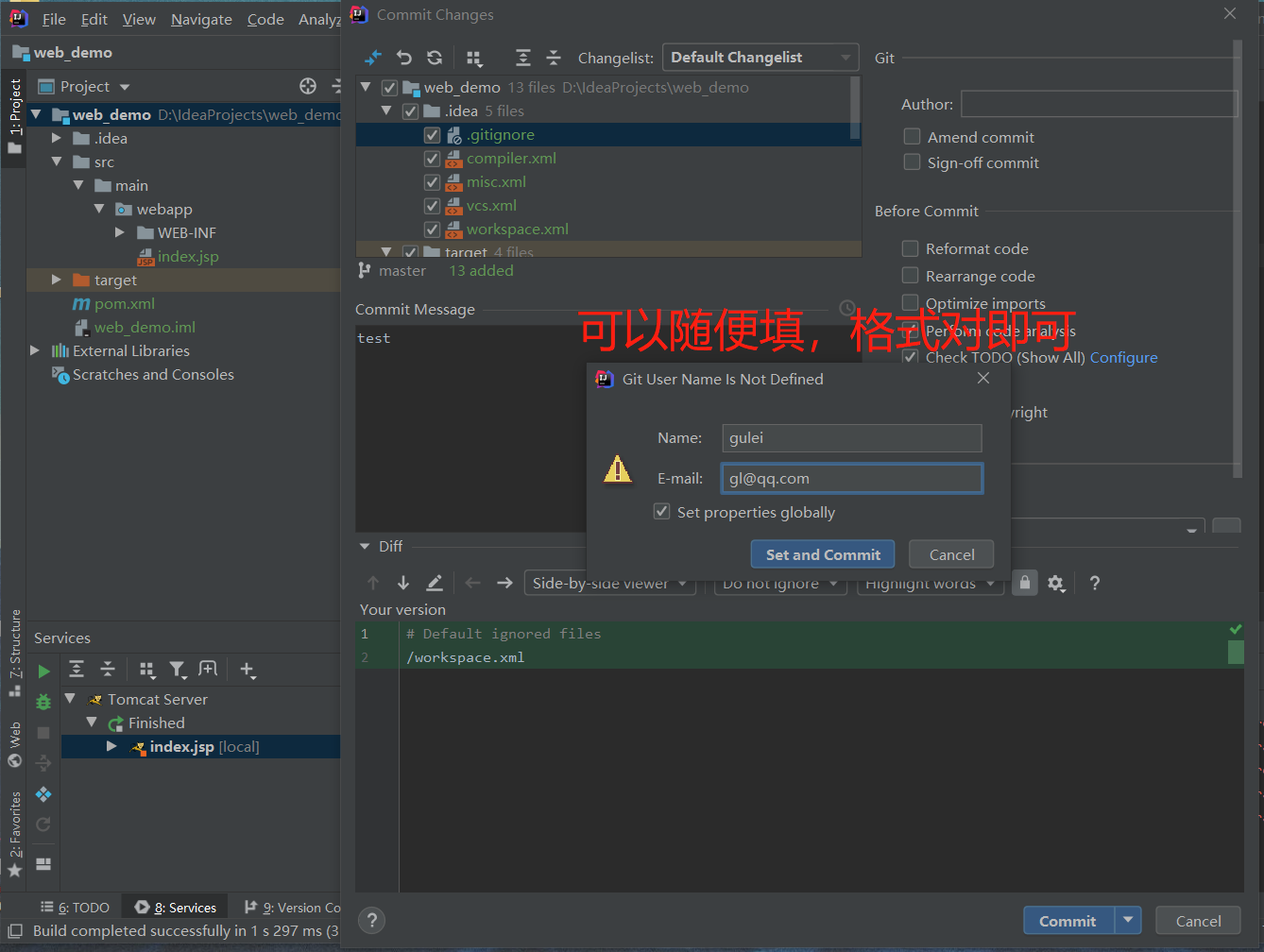Screen dimensions: 1264x952
Task: Click the Name input field
Action: (x=852, y=437)
